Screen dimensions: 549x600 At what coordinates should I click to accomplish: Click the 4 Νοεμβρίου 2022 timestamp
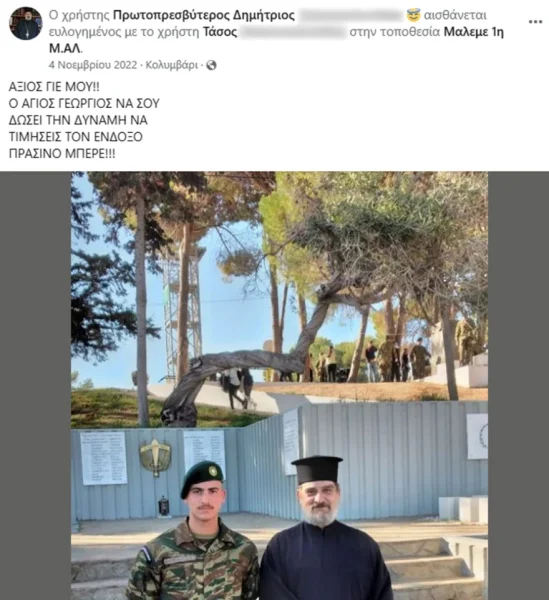tap(93, 65)
